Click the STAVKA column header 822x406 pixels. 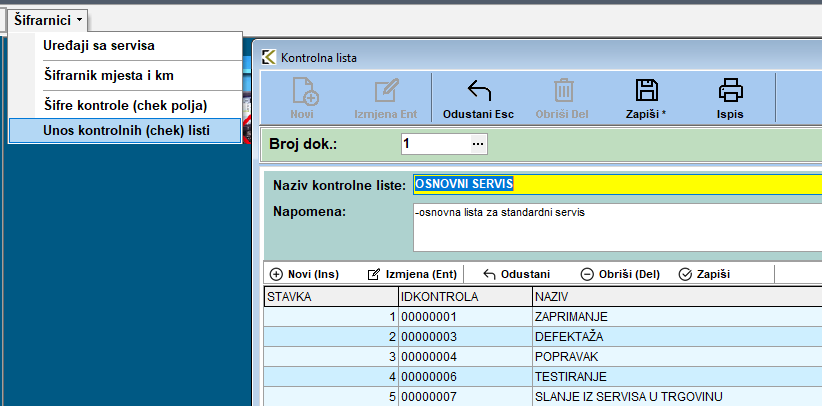pos(331,297)
